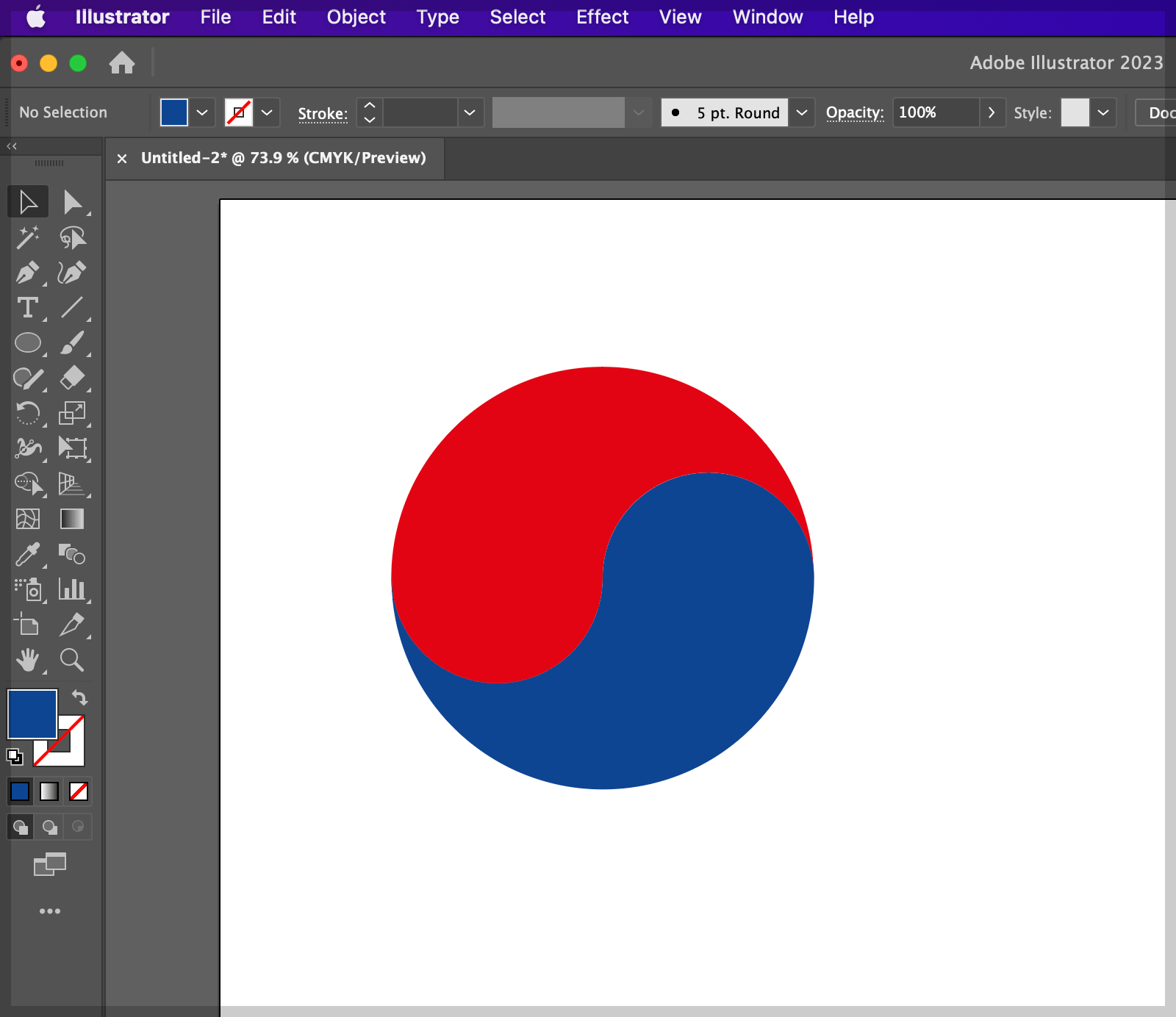Select the Free Transform tool

[x=72, y=448]
